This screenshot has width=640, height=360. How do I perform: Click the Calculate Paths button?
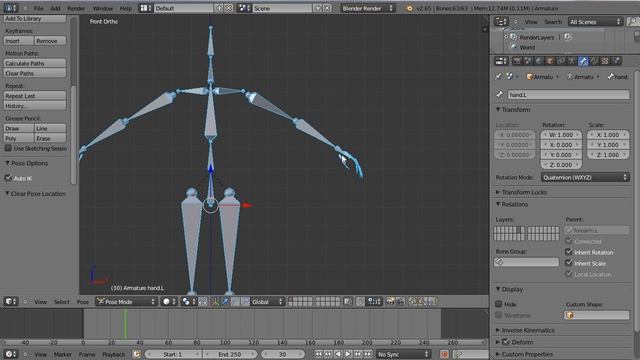[x=35, y=63]
